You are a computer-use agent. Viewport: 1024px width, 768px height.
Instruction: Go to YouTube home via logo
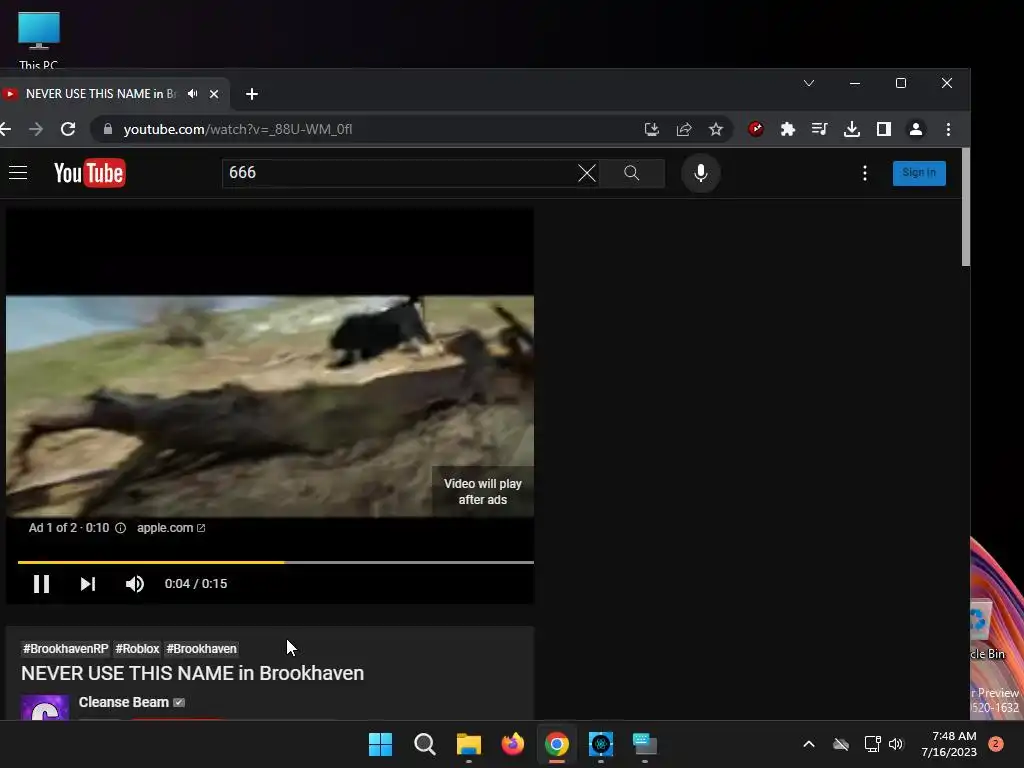tap(89, 173)
